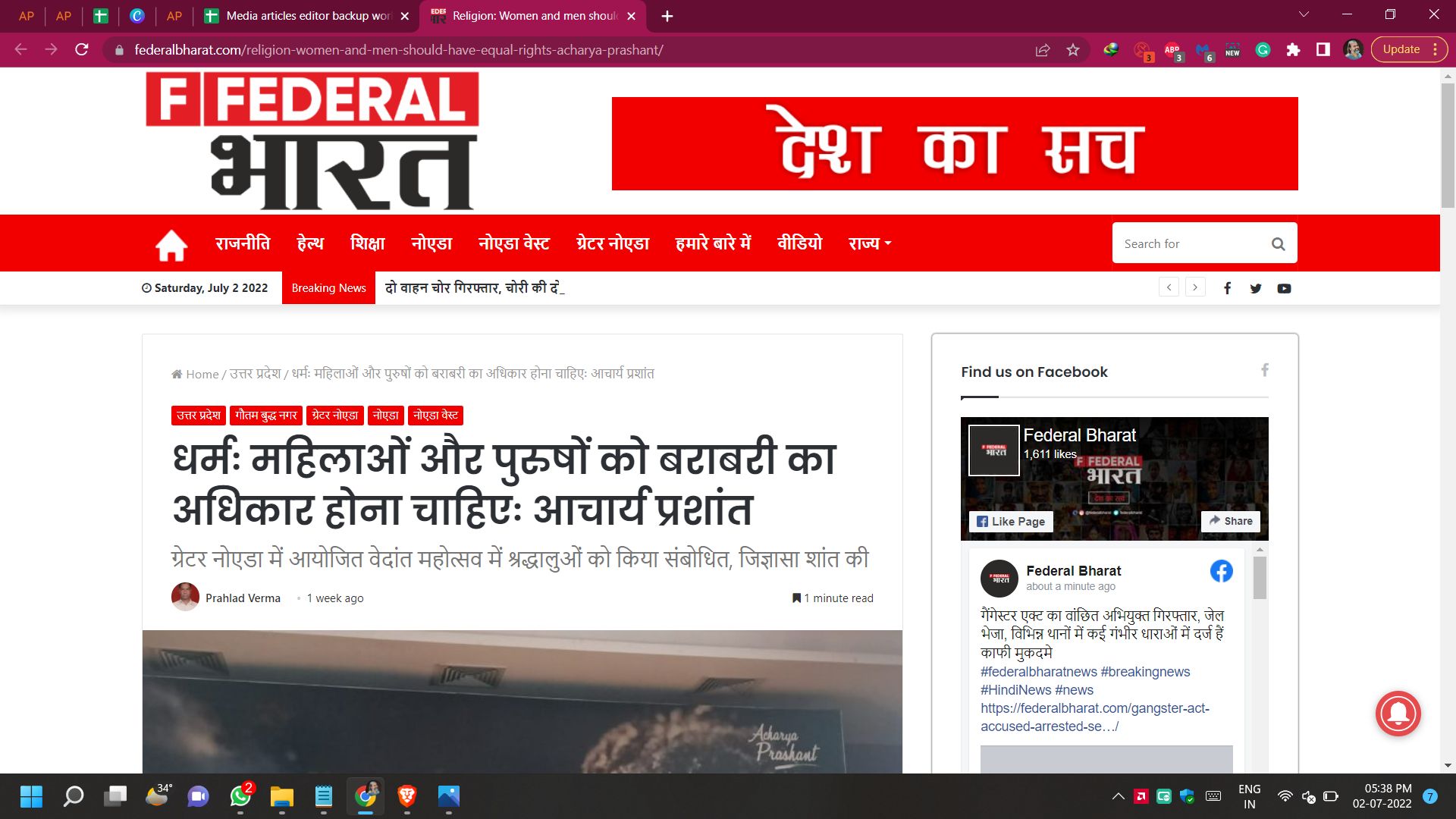The height and width of the screenshot is (819, 1456).
Task: Show hidden system tray icons
Action: click(x=1118, y=796)
